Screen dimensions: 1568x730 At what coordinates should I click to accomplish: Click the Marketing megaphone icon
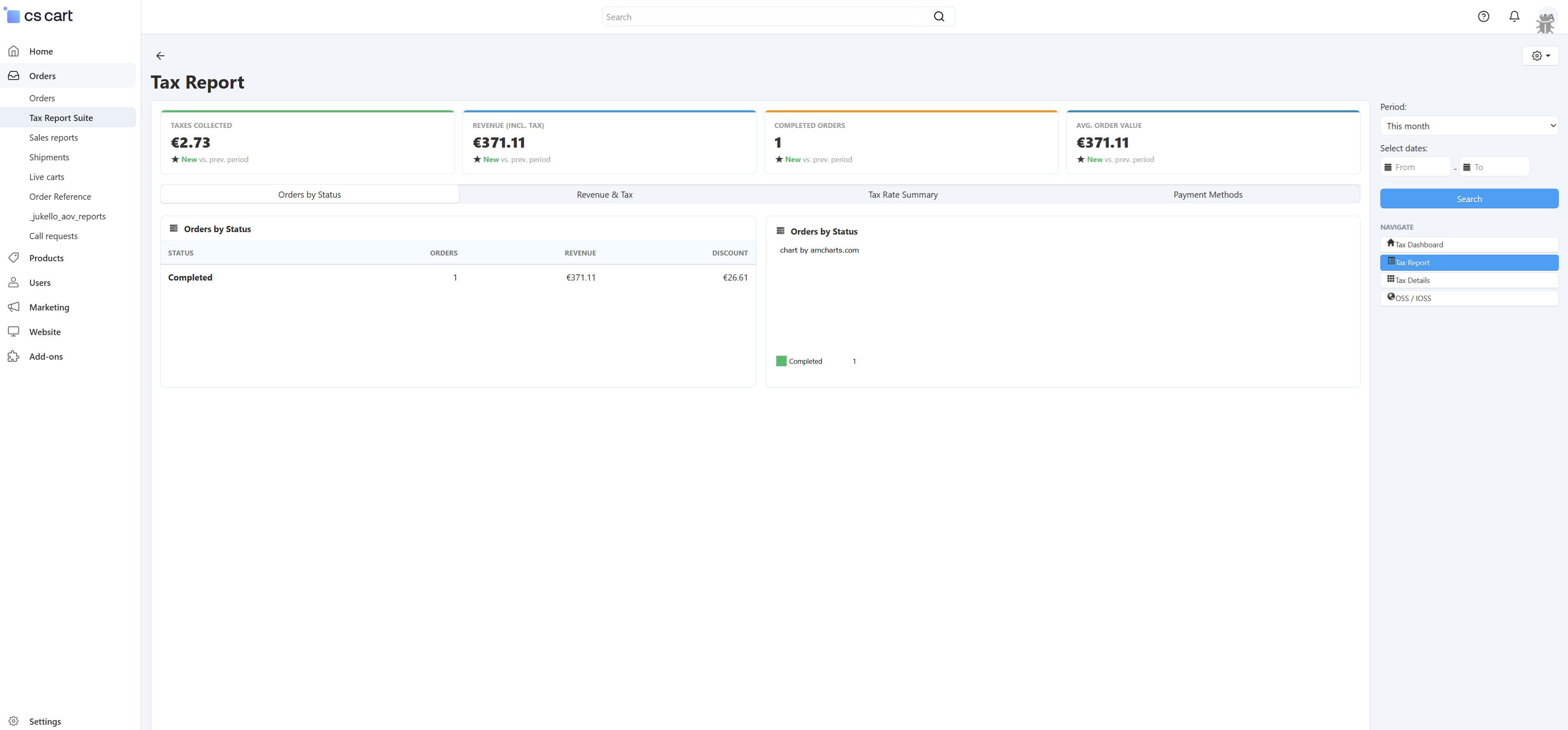click(14, 307)
